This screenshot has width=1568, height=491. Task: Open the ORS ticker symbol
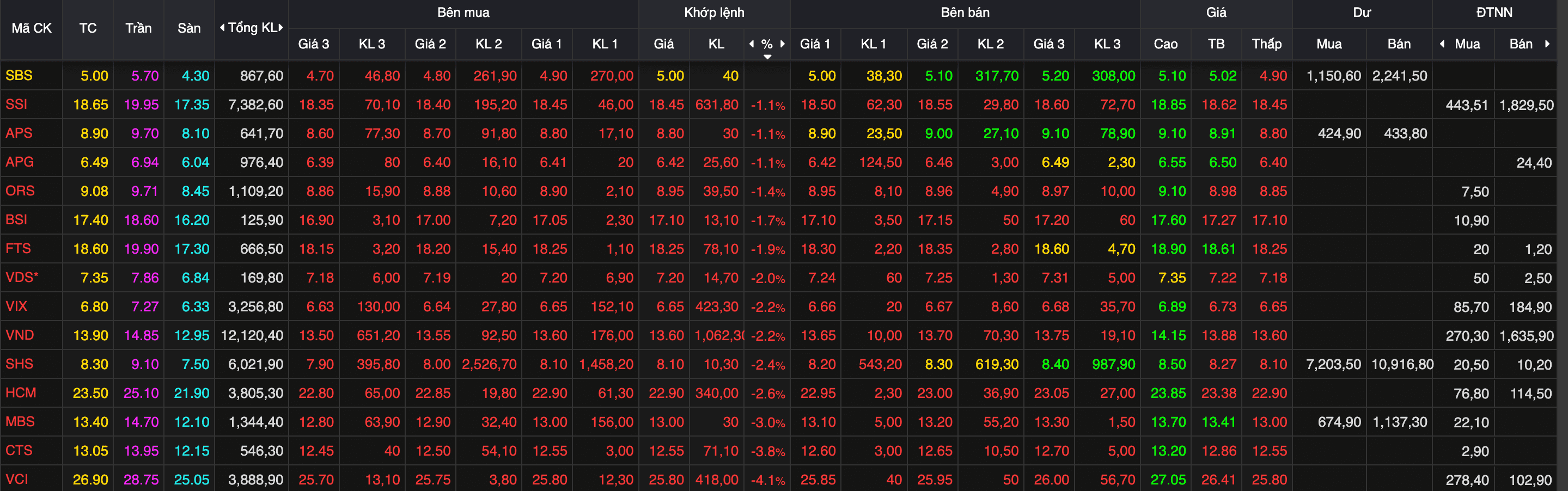click(x=20, y=191)
